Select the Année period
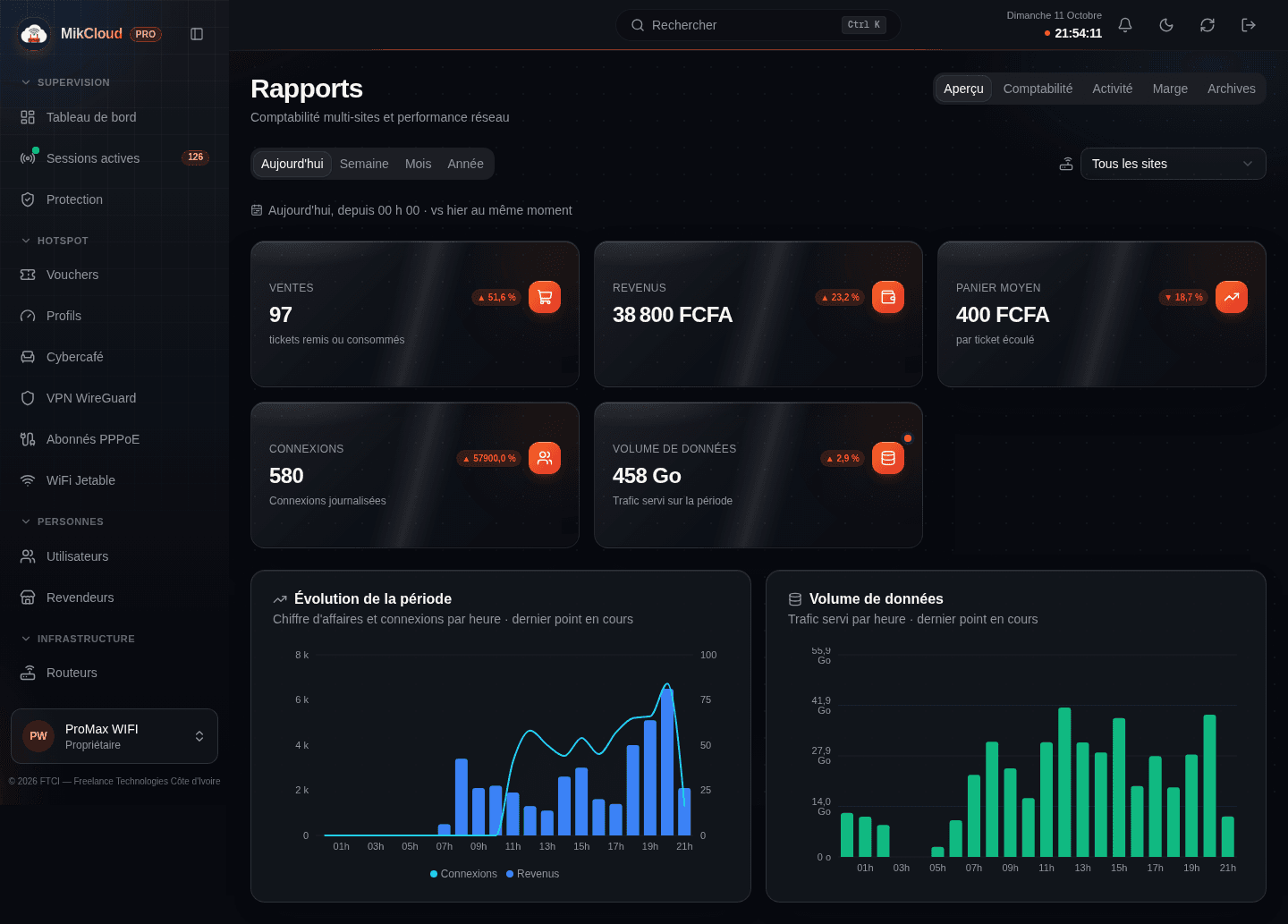The height and width of the screenshot is (924, 1288). pyautogui.click(x=465, y=164)
